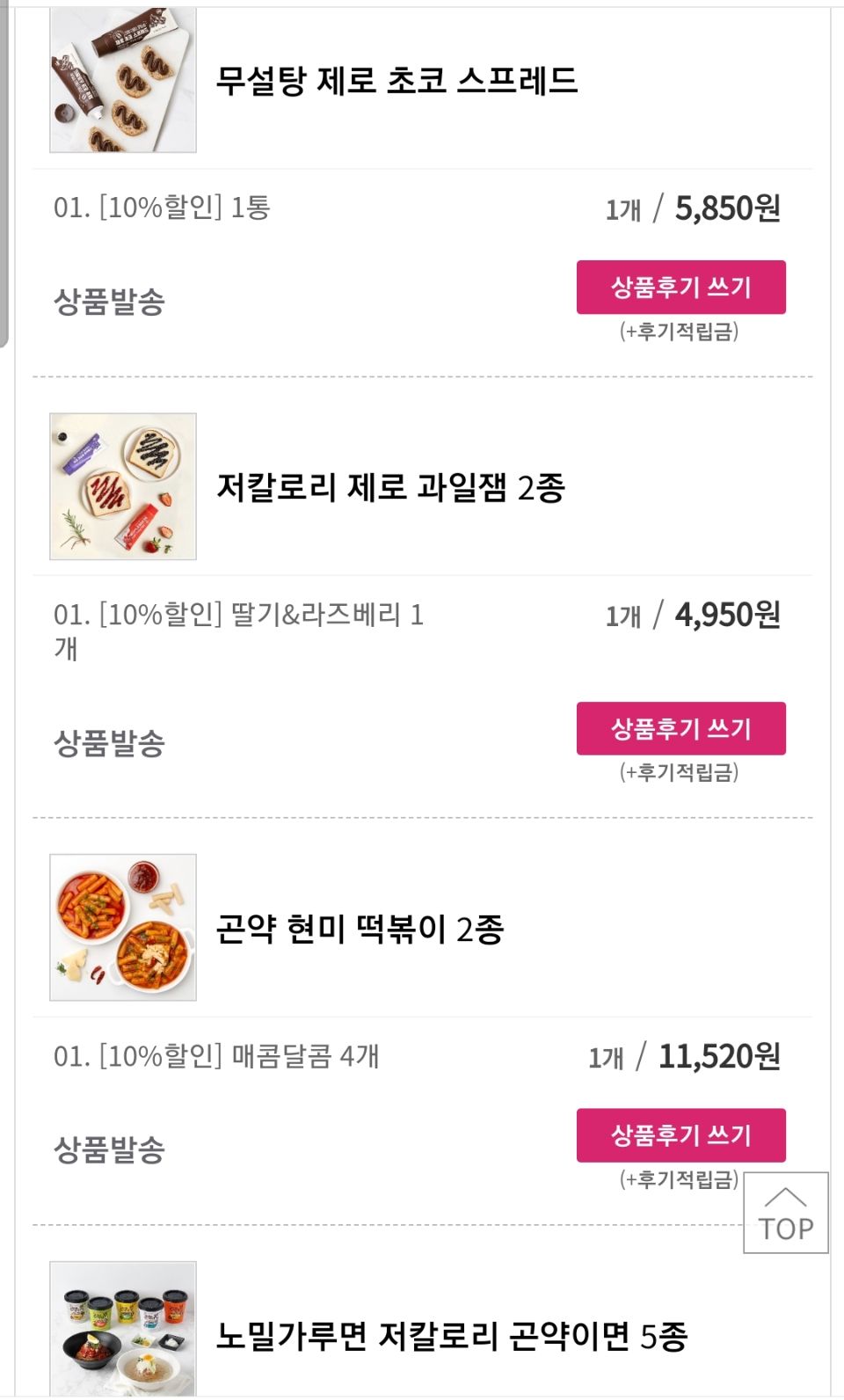This screenshot has height=1400, width=844.
Task: Select the 딸기&라즈베리 1개 option text
Action: coord(238,630)
